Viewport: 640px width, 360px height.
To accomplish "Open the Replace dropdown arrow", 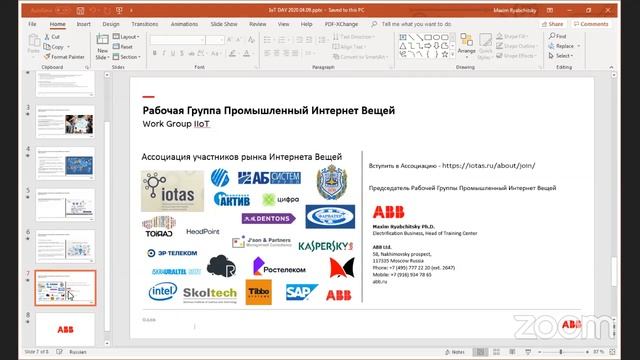I will pos(579,46).
